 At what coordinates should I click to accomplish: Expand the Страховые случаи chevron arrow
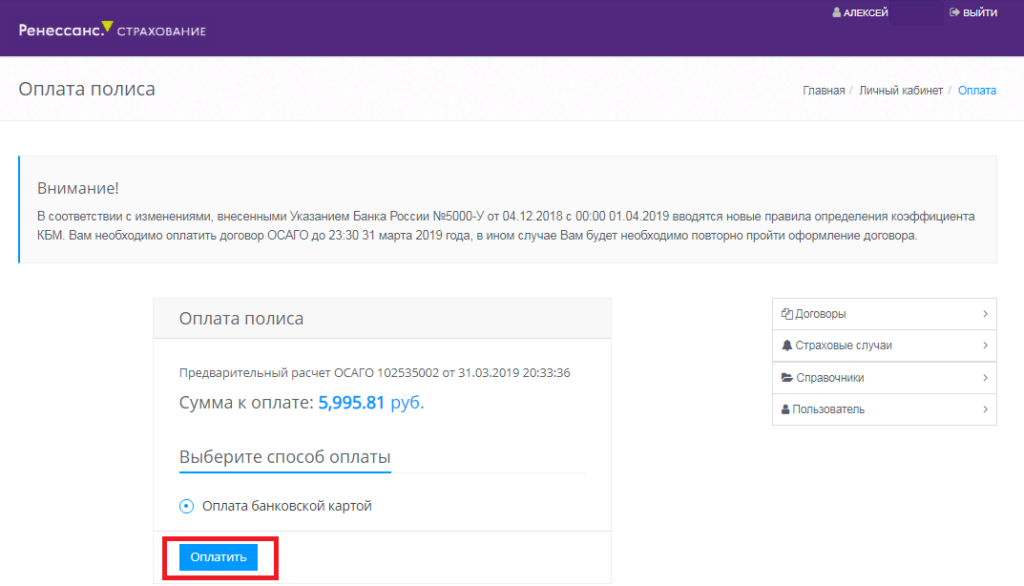coord(985,346)
